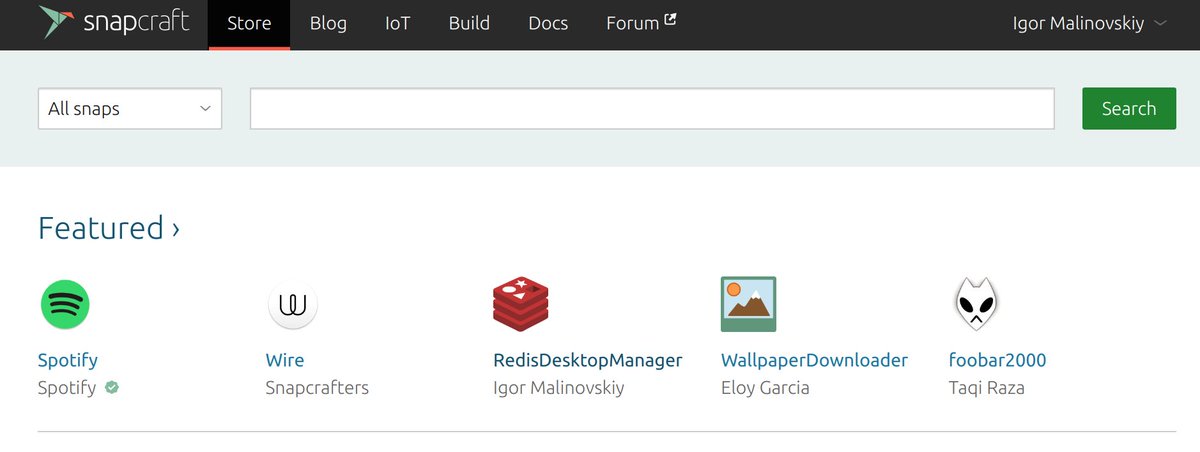Open the Forum menu item
The height and width of the screenshot is (452, 1200).
coord(641,23)
